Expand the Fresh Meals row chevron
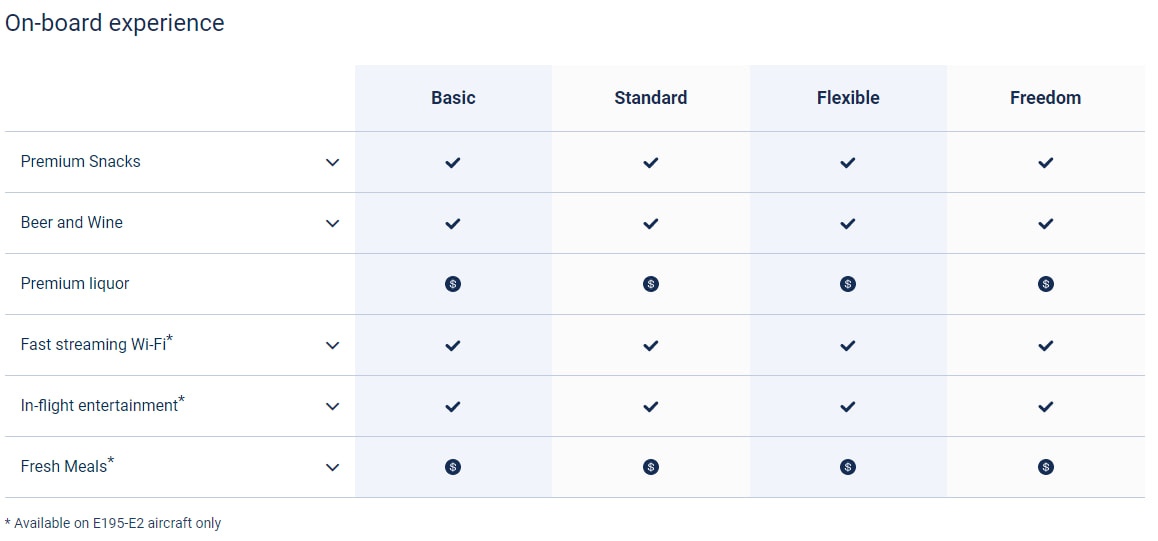Screen dimensions: 1158x541 coord(333,467)
